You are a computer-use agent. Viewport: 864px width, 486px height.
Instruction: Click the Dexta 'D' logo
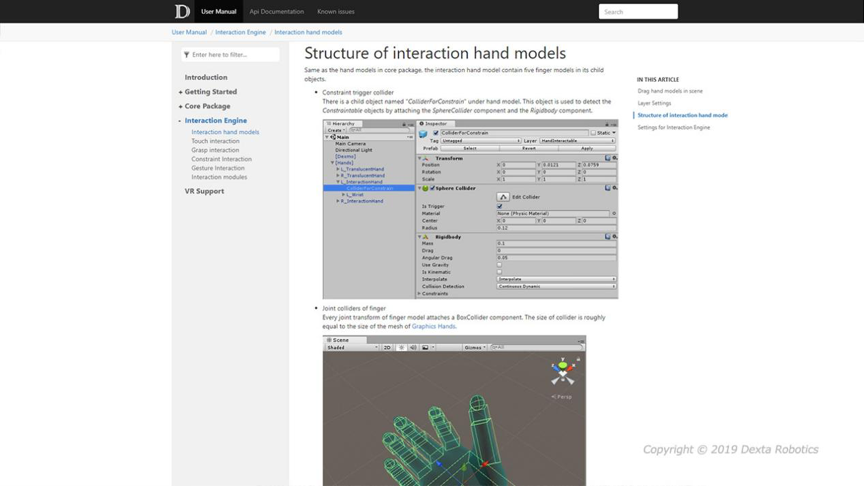[x=182, y=12]
